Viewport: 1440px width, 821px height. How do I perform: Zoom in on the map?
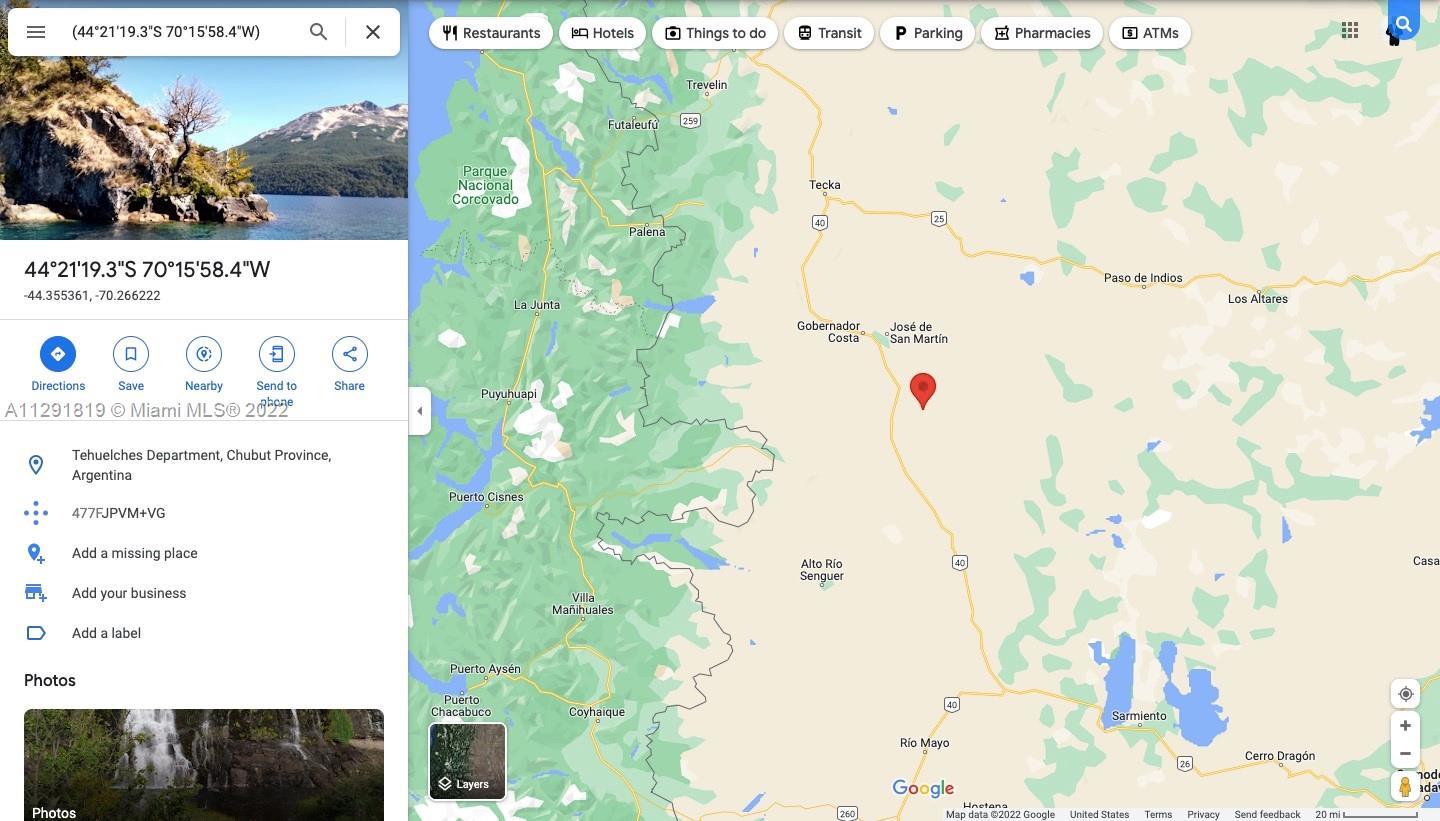(x=1405, y=726)
